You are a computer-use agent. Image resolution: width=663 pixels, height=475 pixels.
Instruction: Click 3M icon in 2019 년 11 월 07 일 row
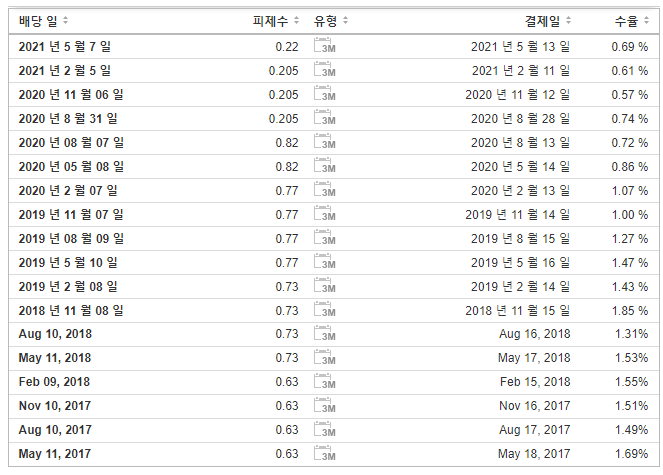325,214
